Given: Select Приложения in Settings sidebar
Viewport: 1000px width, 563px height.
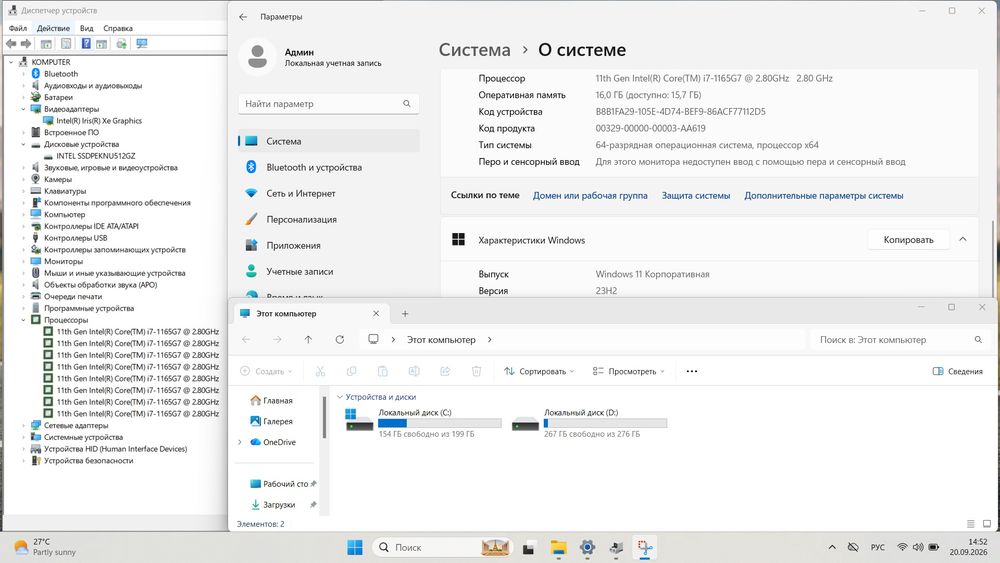Looking at the screenshot, I should point(329,245).
